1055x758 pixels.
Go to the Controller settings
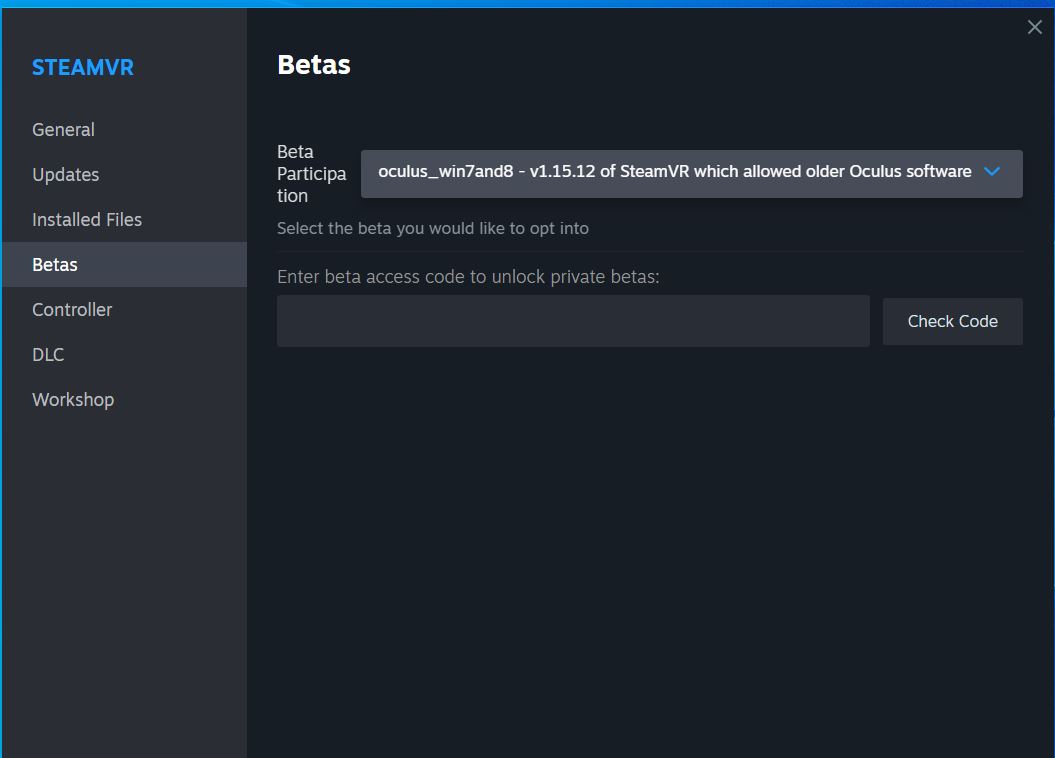click(72, 310)
